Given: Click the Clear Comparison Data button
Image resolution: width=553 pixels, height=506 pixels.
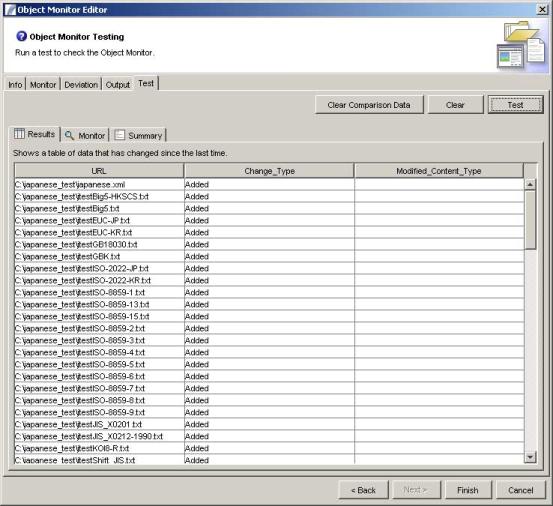Looking at the screenshot, I should (x=369, y=105).
